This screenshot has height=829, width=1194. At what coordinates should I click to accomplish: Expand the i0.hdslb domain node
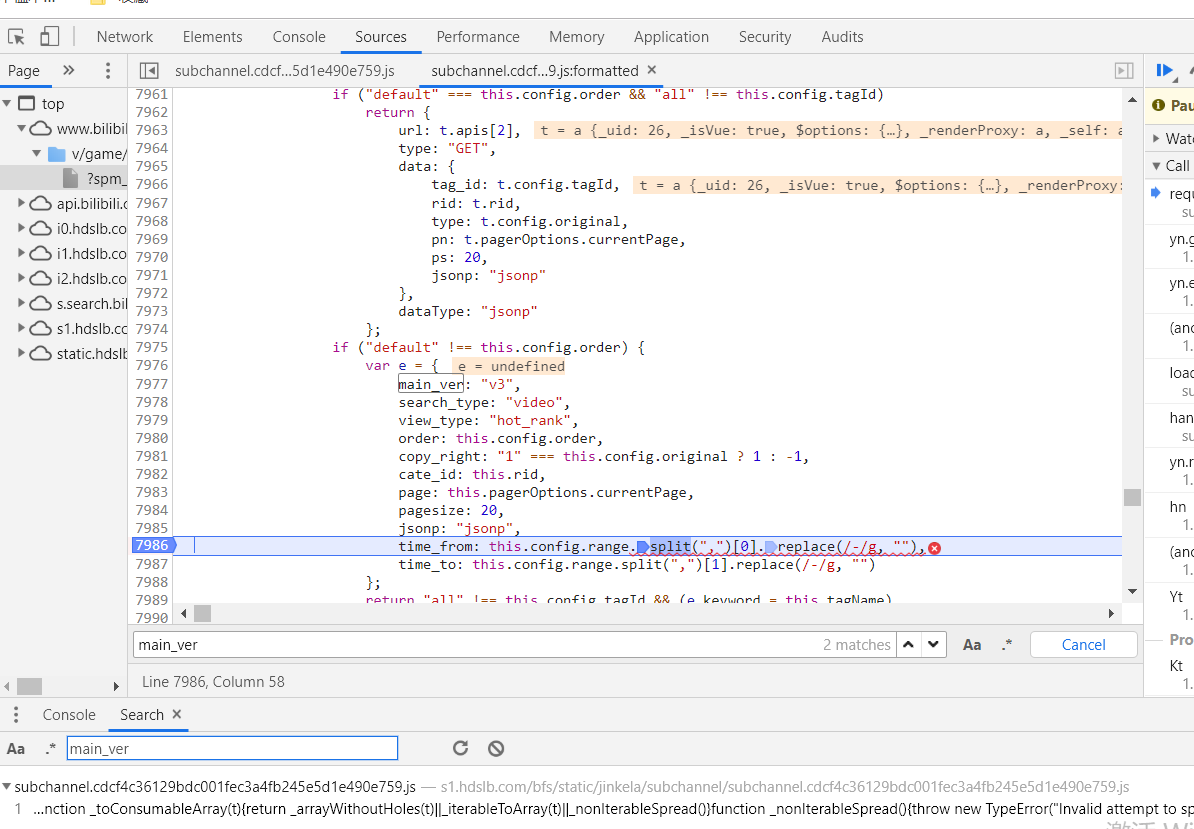[x=21, y=228]
